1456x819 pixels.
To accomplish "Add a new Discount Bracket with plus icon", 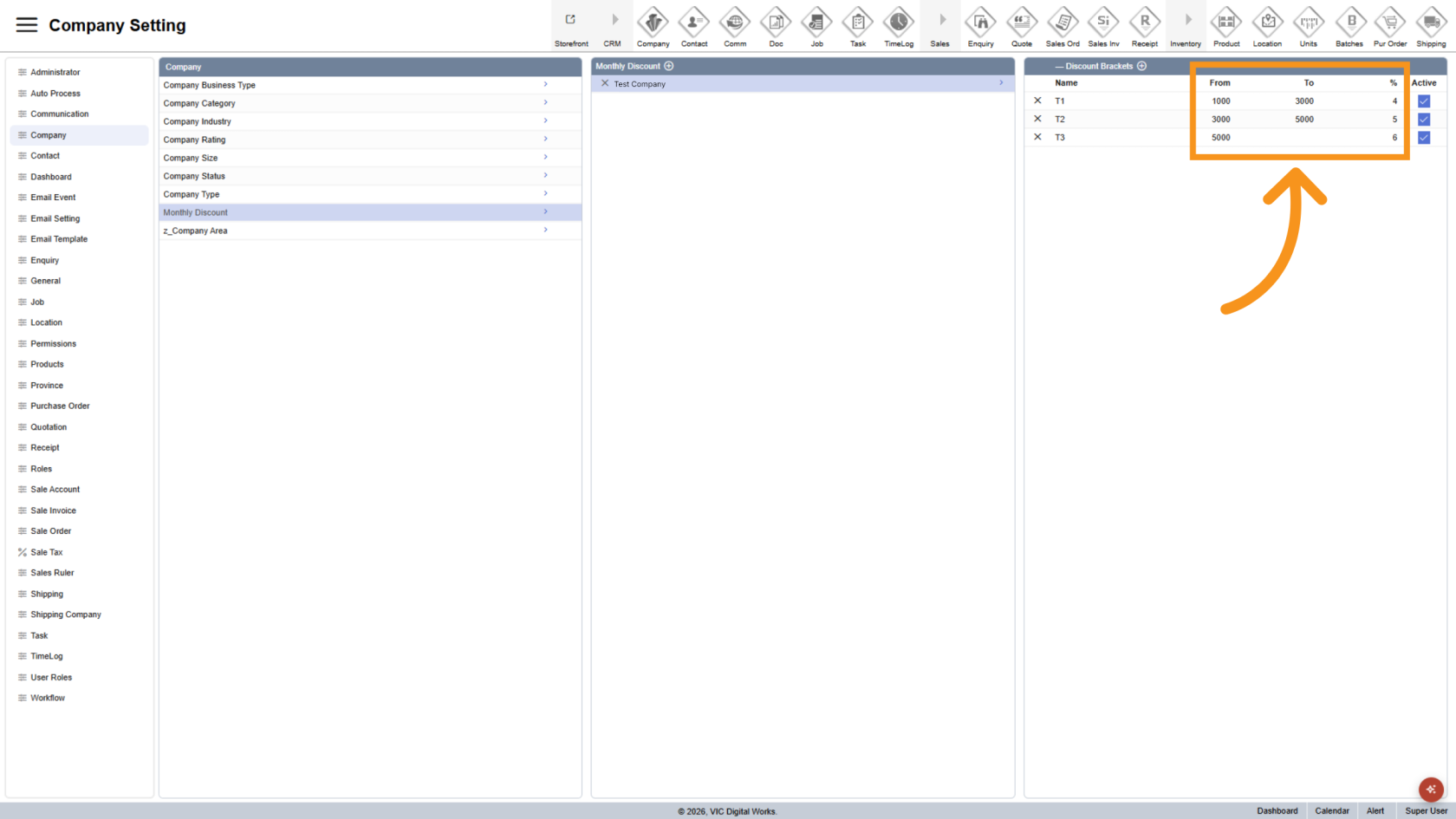I will coord(1141,66).
